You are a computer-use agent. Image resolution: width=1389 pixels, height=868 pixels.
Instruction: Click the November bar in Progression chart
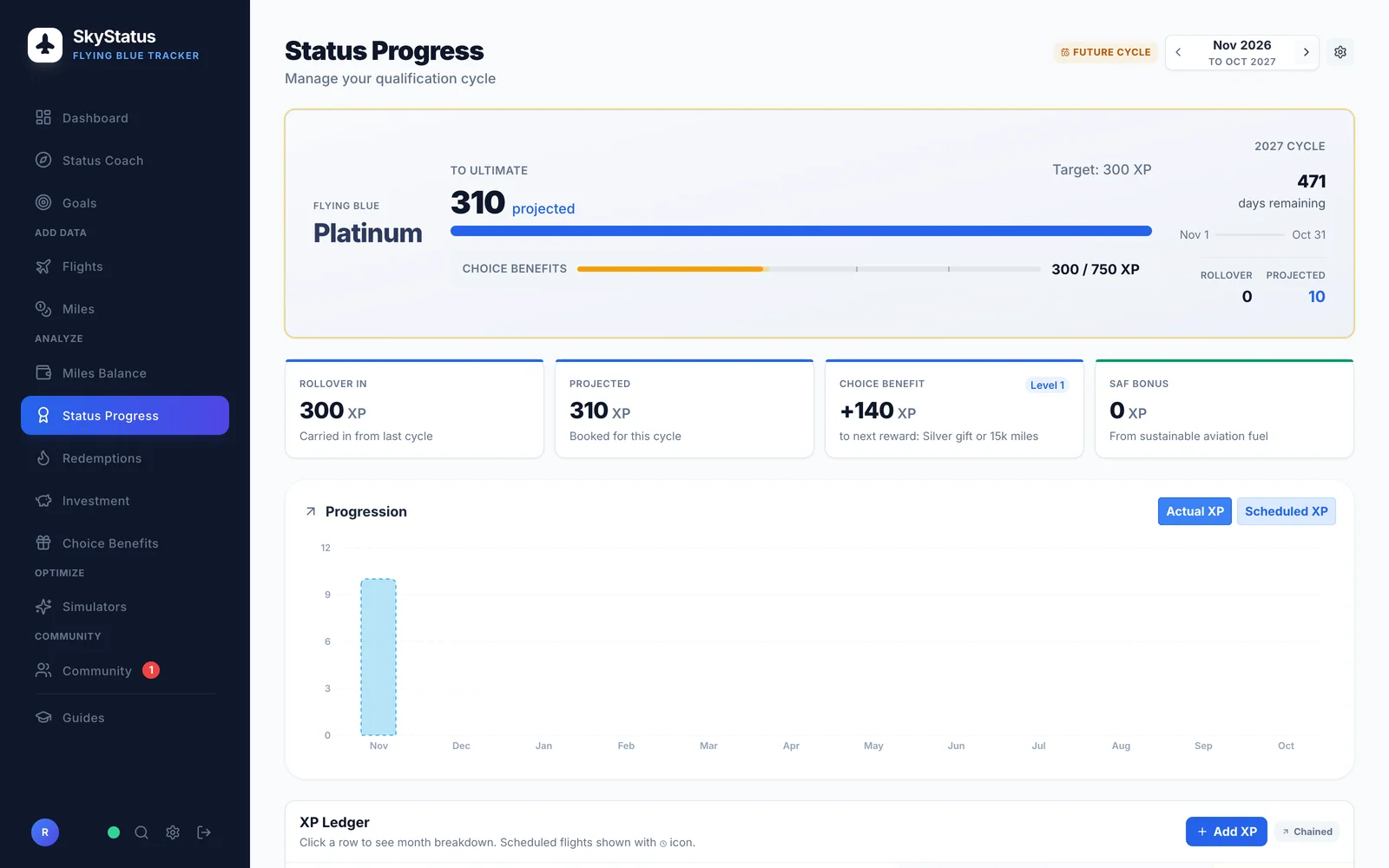(379, 657)
